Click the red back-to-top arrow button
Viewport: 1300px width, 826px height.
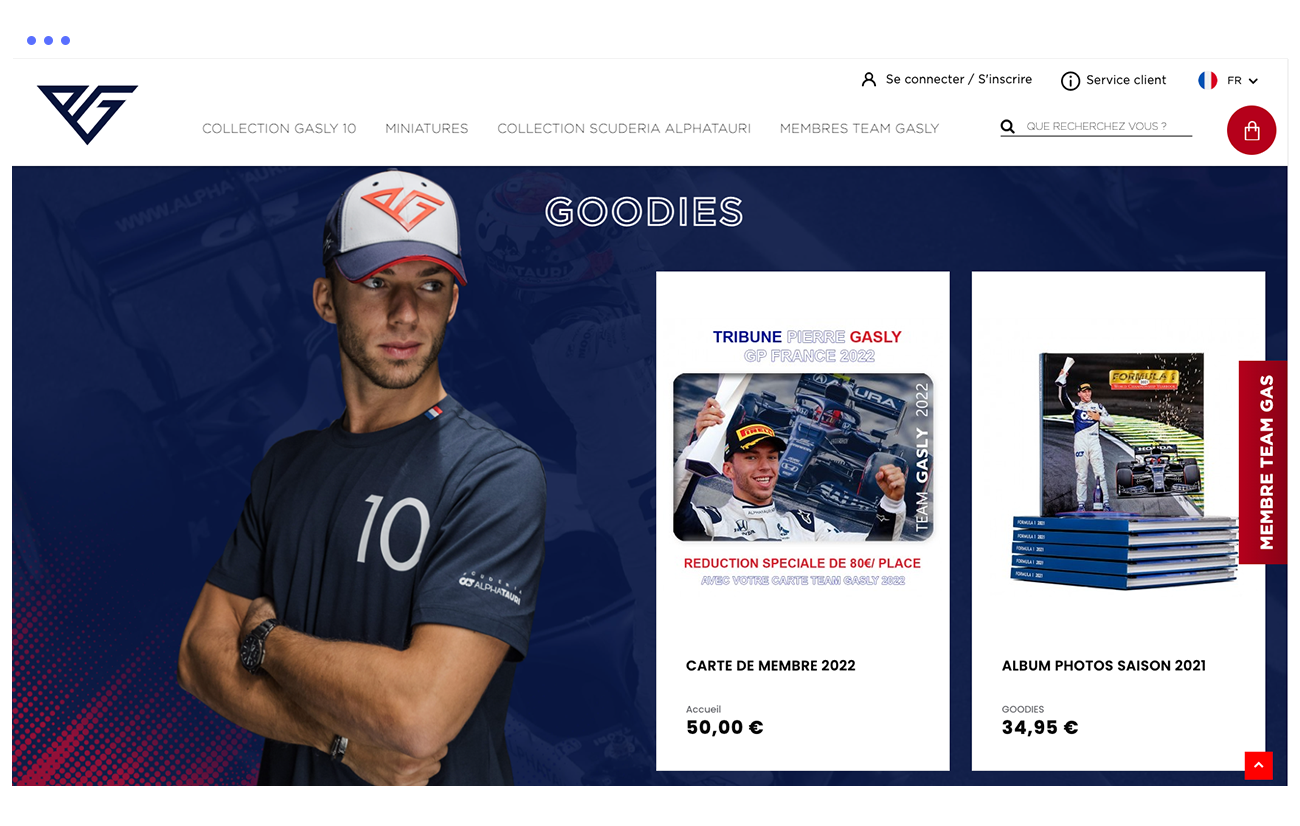(x=1259, y=765)
